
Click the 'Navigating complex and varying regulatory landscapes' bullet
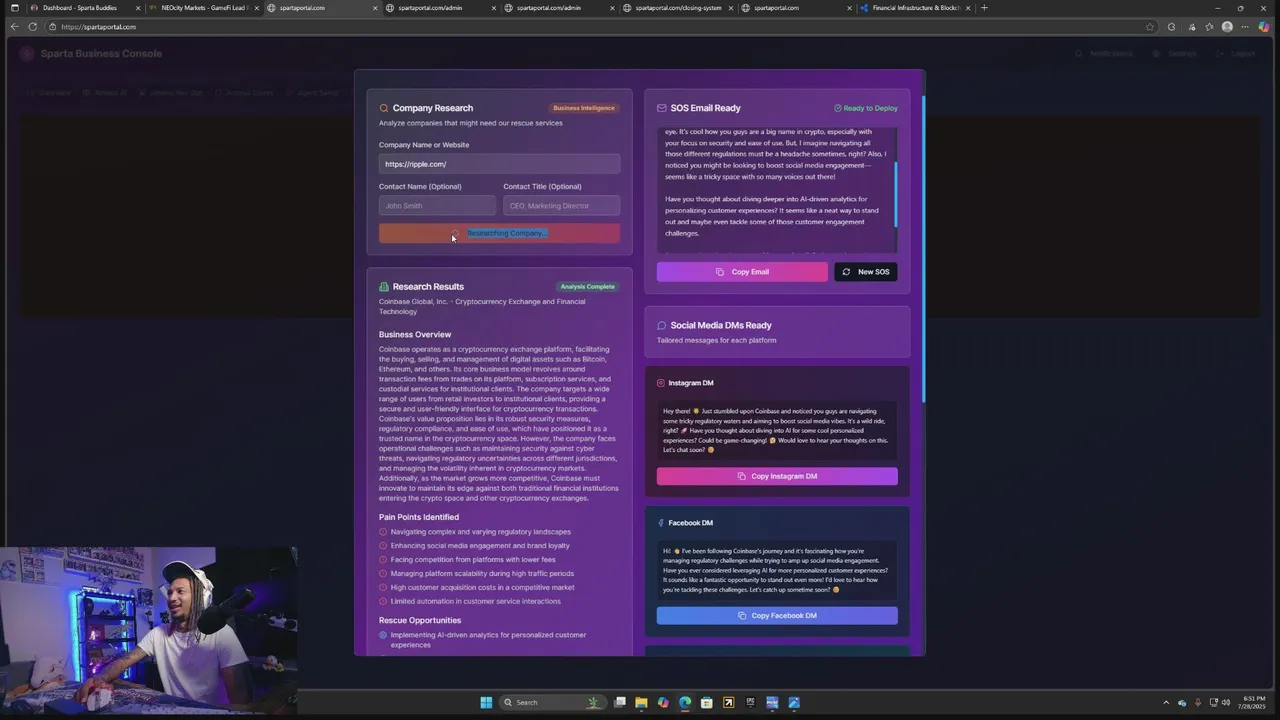click(x=383, y=532)
